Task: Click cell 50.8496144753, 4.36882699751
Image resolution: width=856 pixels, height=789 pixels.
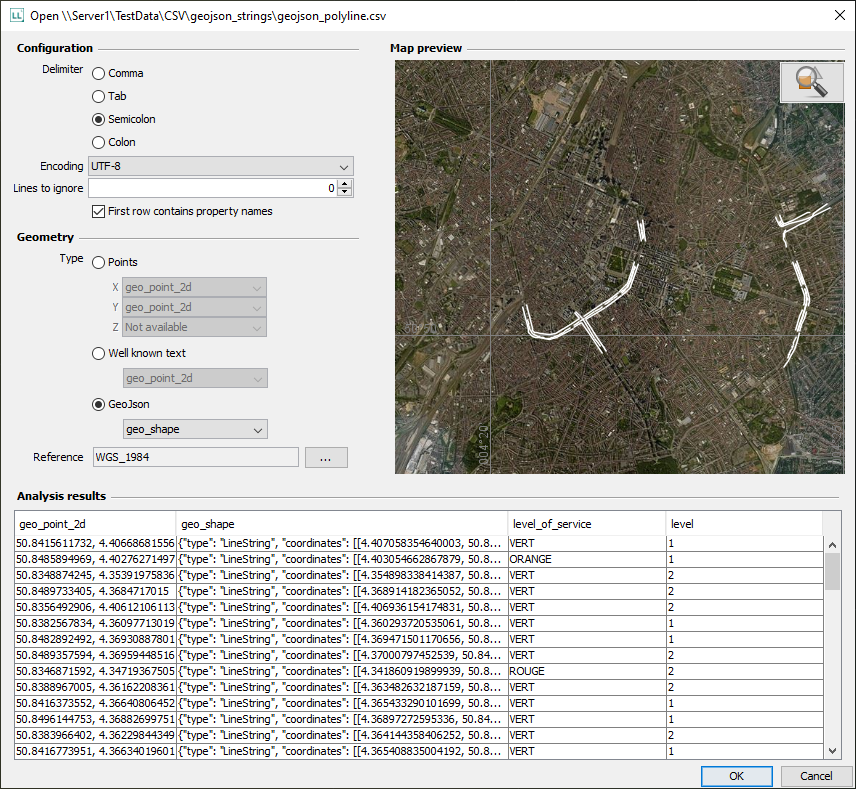Action: tap(95, 719)
